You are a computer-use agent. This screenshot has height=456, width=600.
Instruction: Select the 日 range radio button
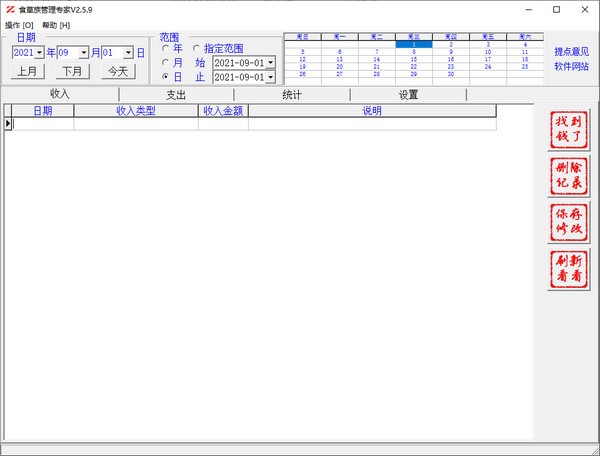(166, 77)
